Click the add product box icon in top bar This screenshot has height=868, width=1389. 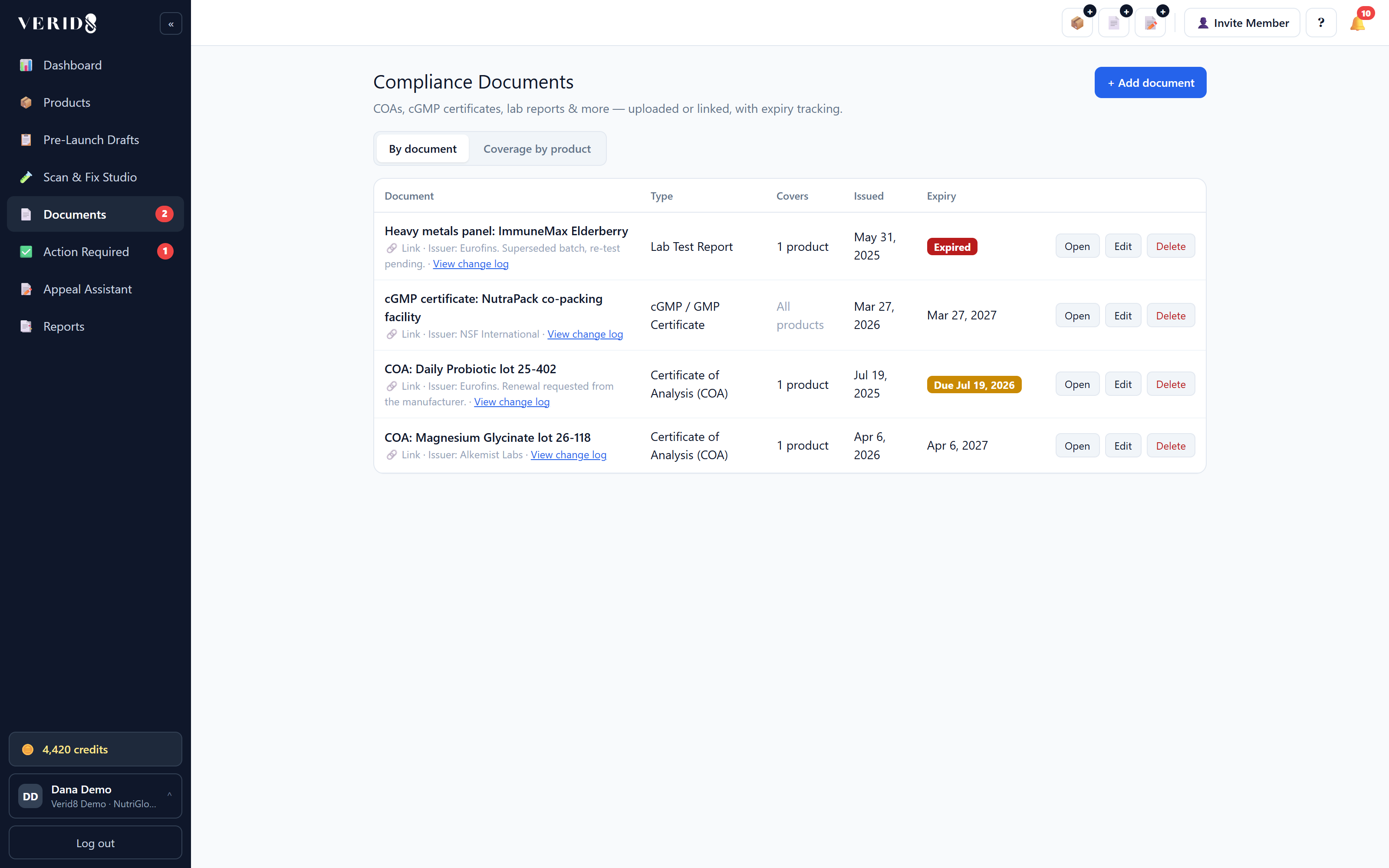[1077, 23]
